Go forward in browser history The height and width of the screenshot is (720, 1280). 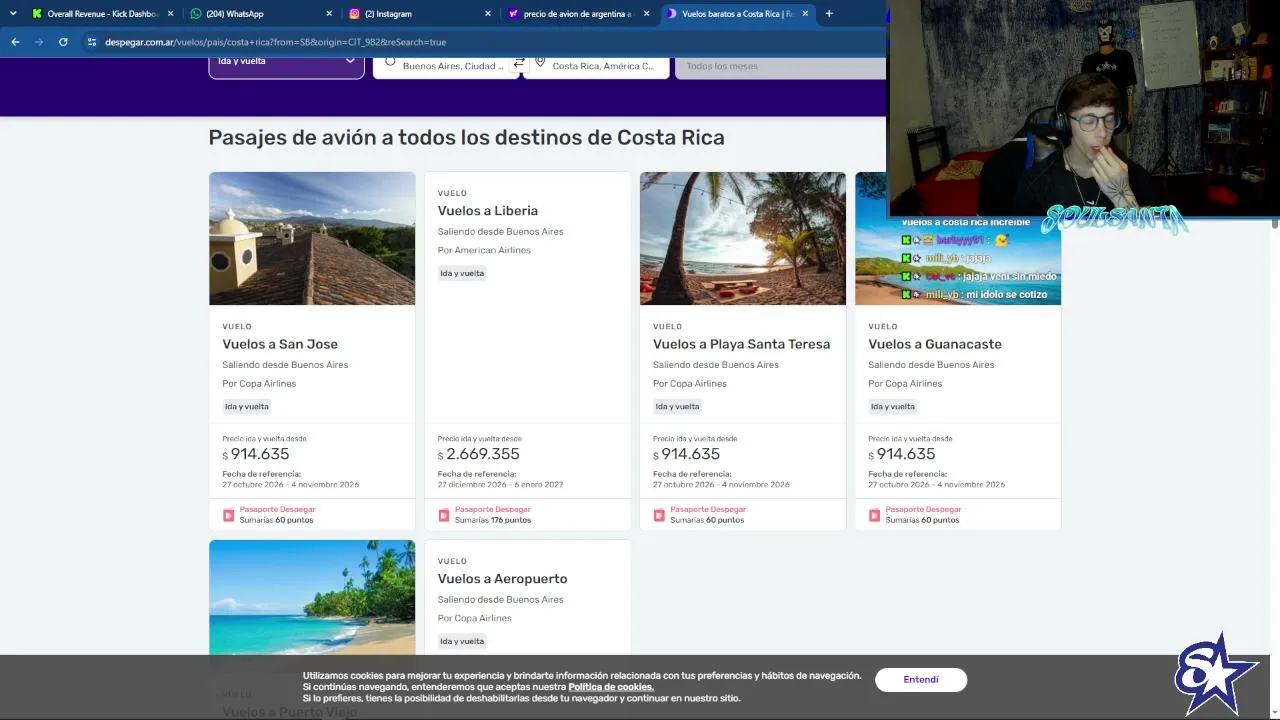tap(39, 42)
